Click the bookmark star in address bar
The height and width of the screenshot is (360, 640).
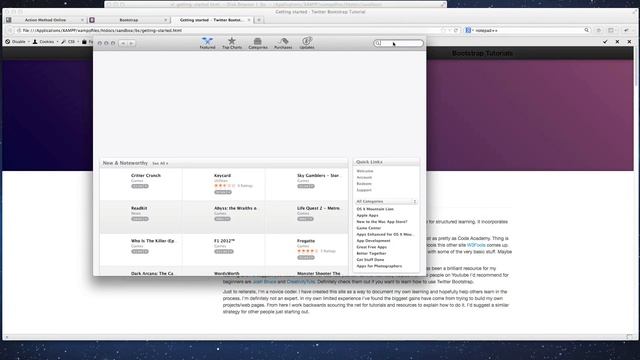tap(444, 30)
